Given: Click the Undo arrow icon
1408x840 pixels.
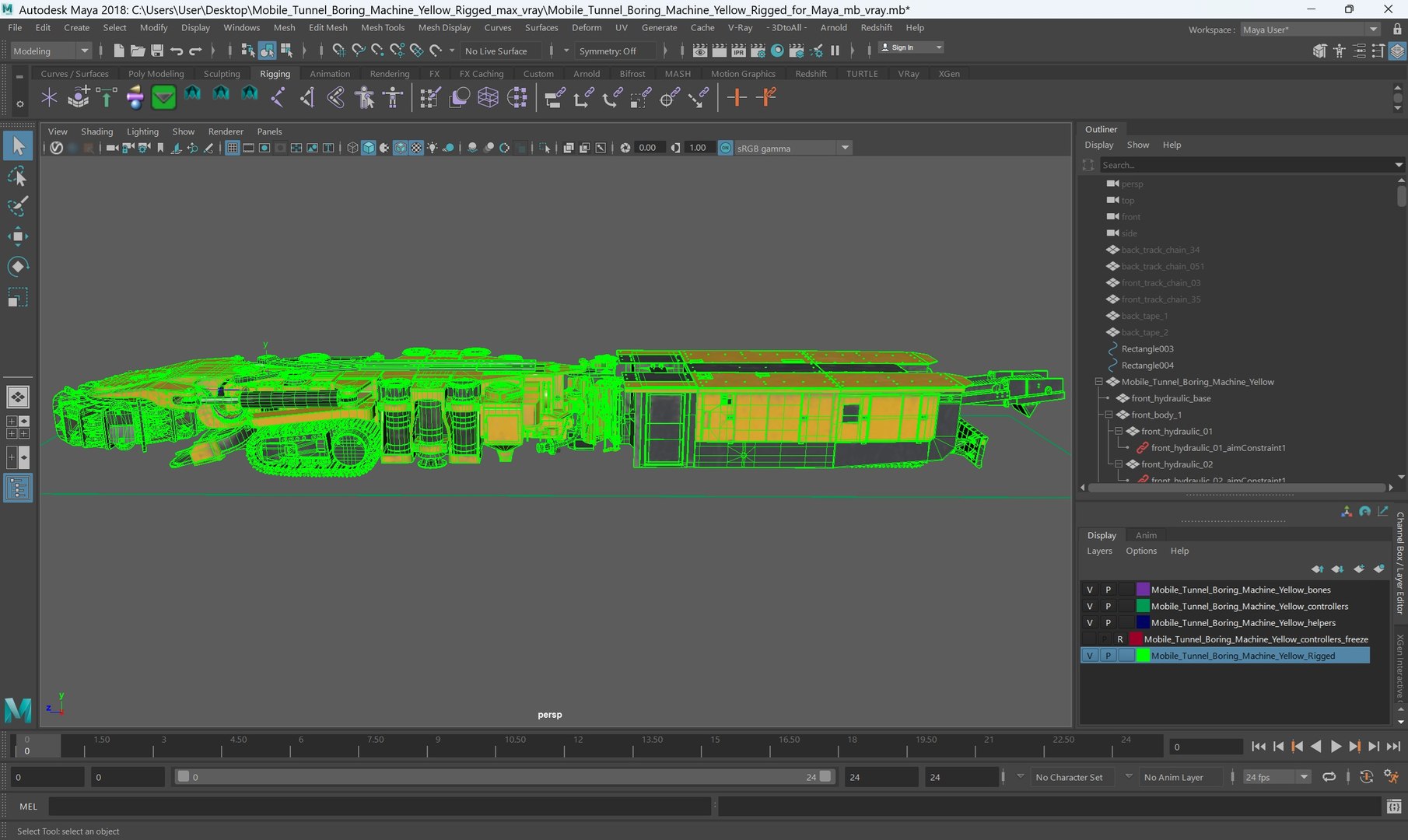Looking at the screenshot, I should [177, 51].
